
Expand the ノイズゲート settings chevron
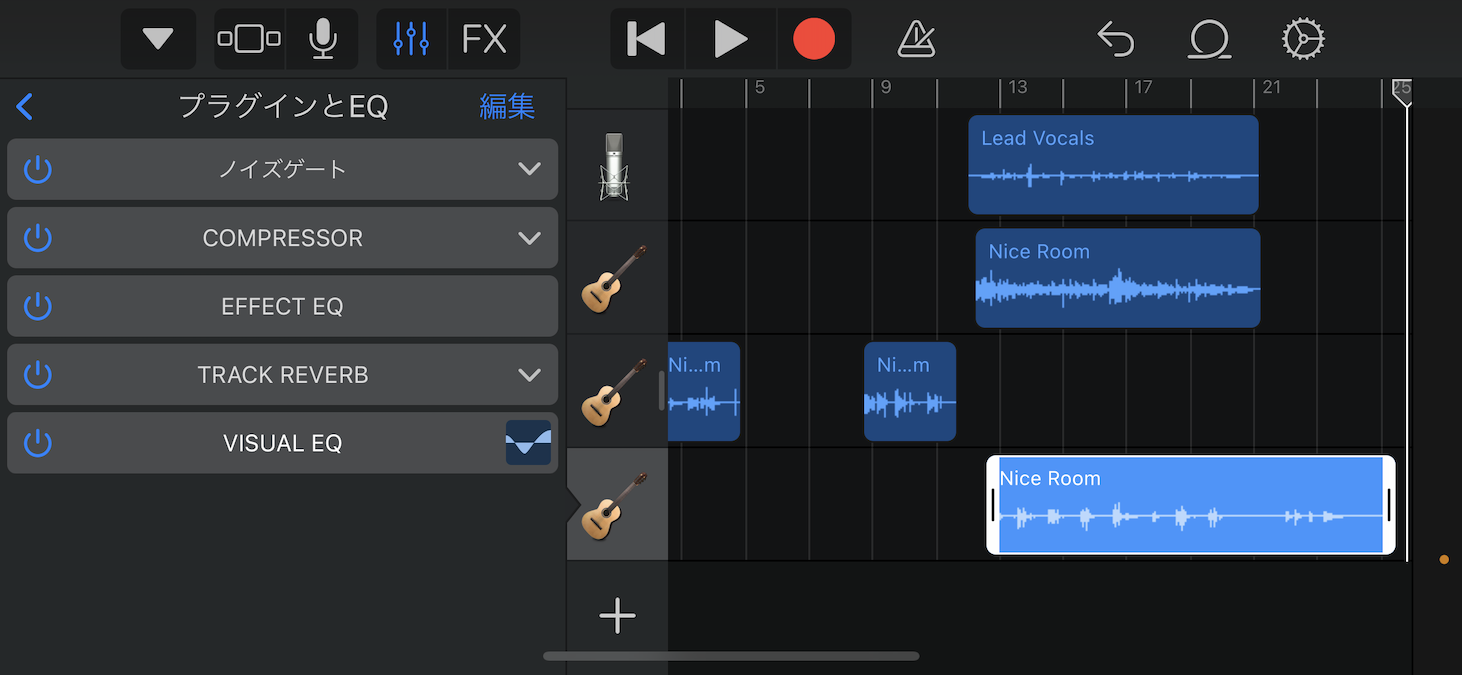tap(530, 170)
